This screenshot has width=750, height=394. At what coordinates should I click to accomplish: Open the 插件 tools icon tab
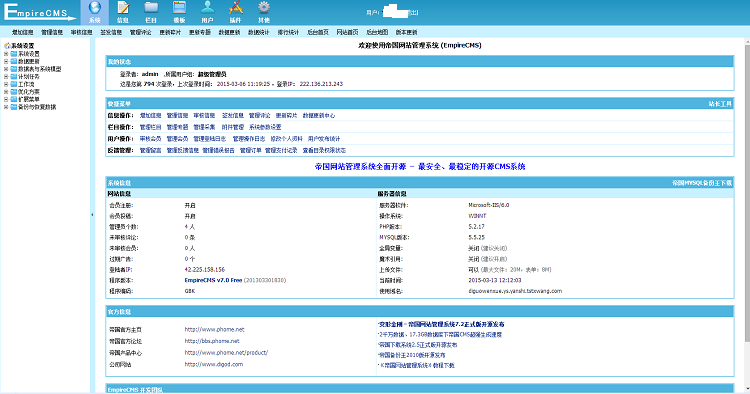[x=235, y=12]
